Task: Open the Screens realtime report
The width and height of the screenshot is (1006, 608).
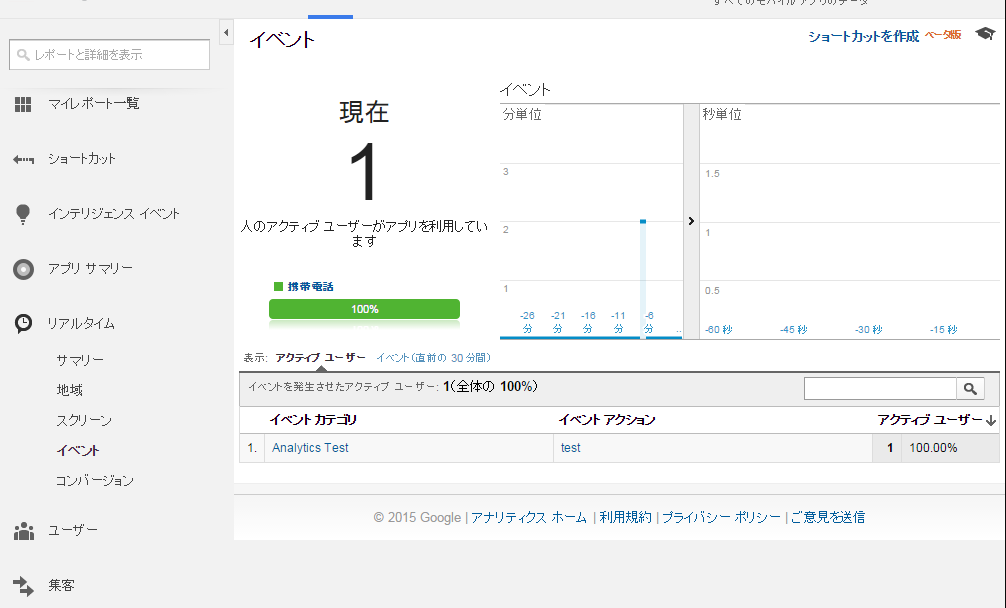Action: tap(84, 421)
